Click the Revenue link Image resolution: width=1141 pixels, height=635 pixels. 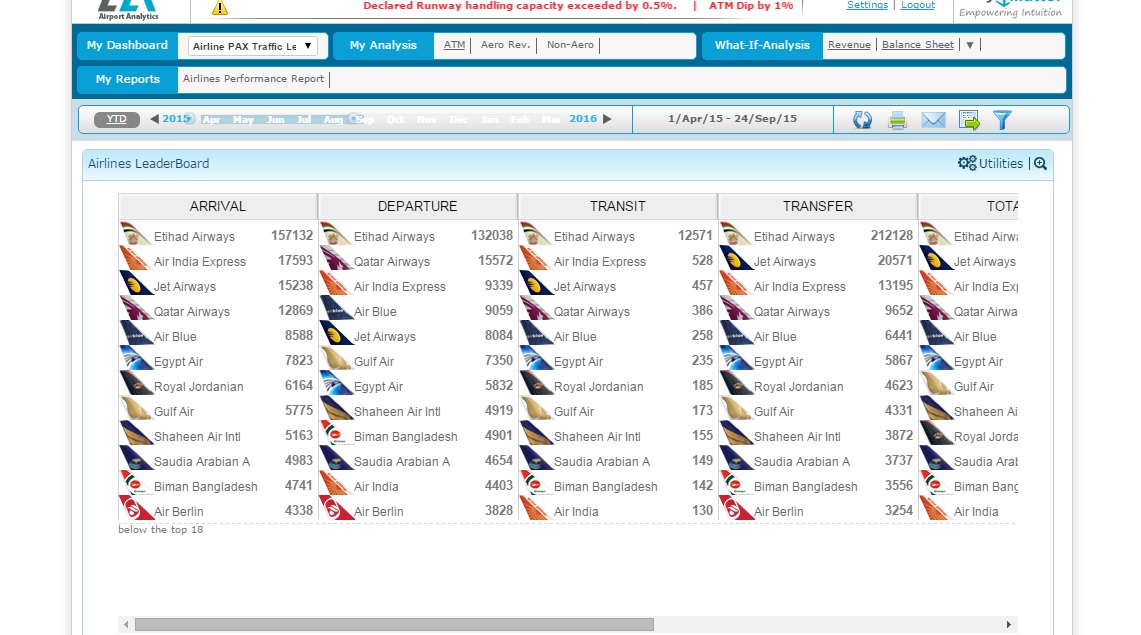coord(849,44)
